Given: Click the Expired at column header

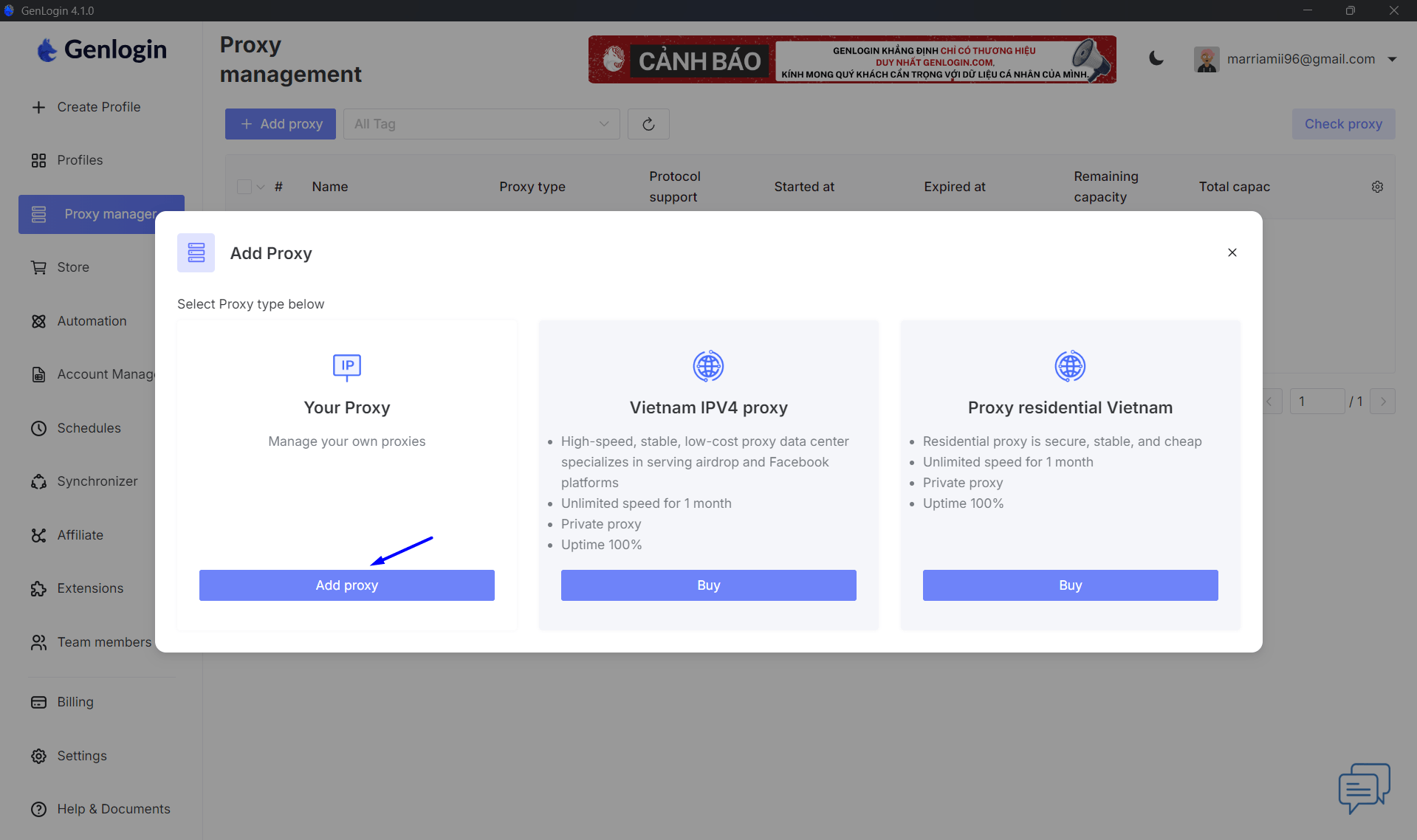Looking at the screenshot, I should pyautogui.click(x=954, y=187).
